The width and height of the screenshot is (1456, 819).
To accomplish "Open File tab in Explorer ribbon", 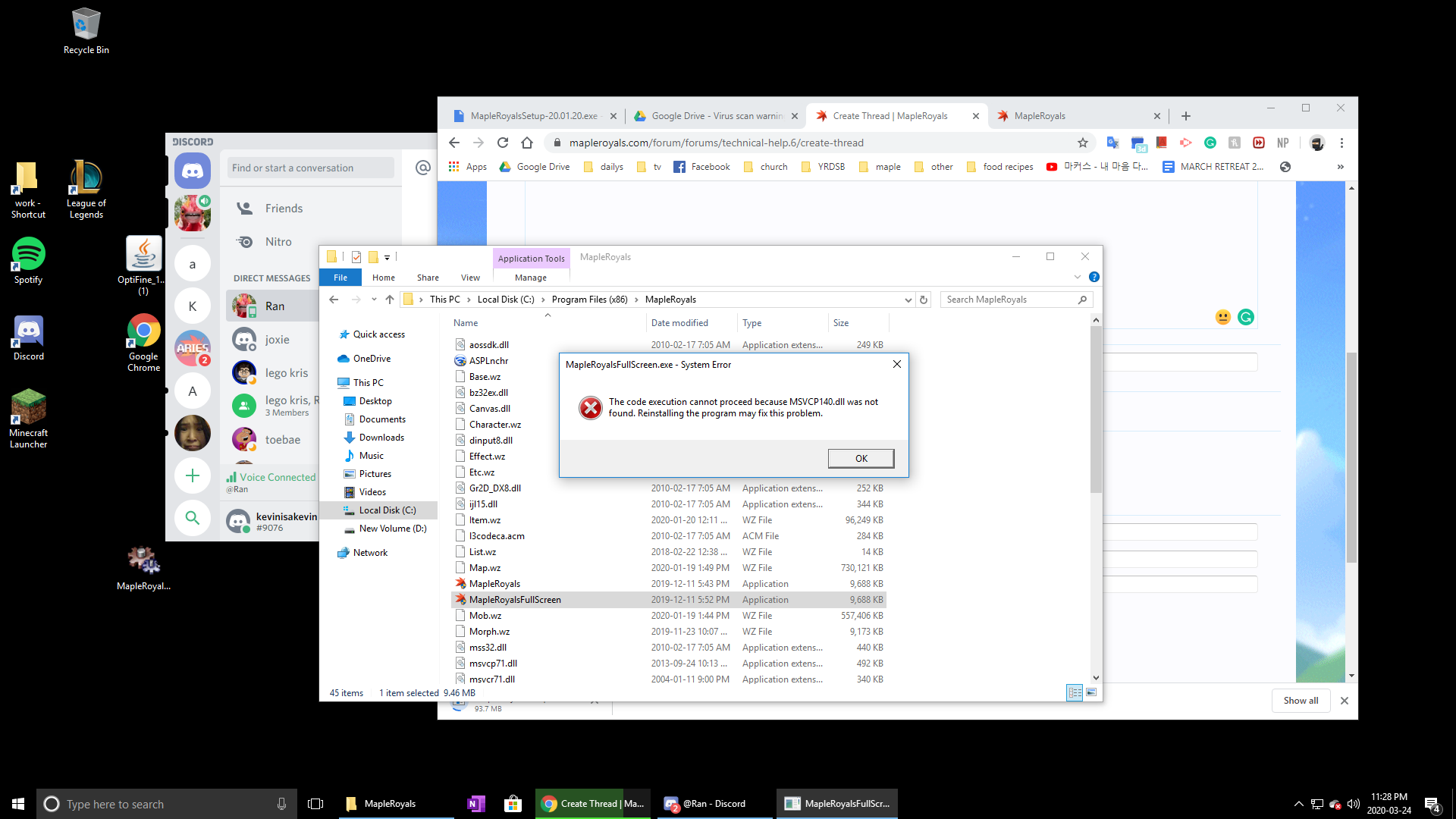I will pyautogui.click(x=340, y=278).
